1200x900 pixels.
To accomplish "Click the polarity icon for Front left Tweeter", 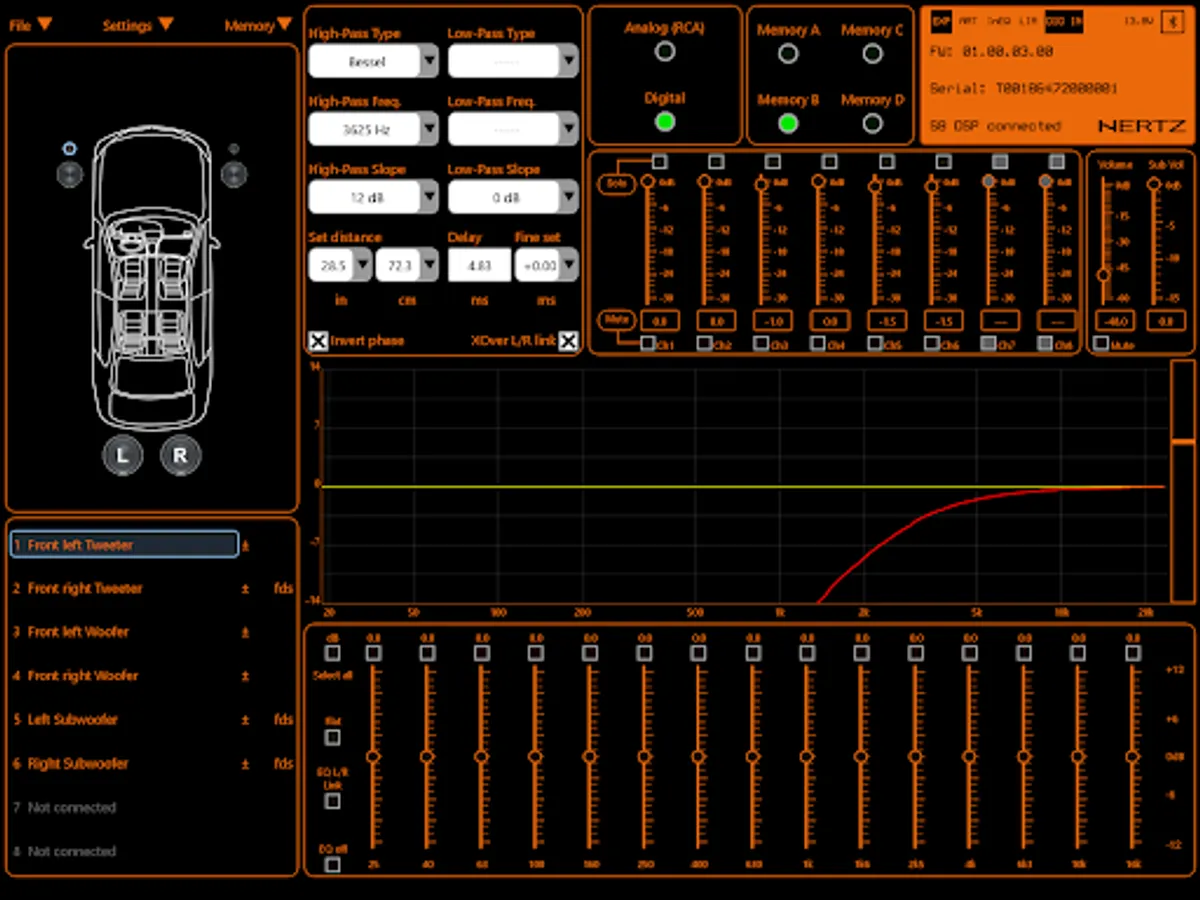I will point(246,546).
